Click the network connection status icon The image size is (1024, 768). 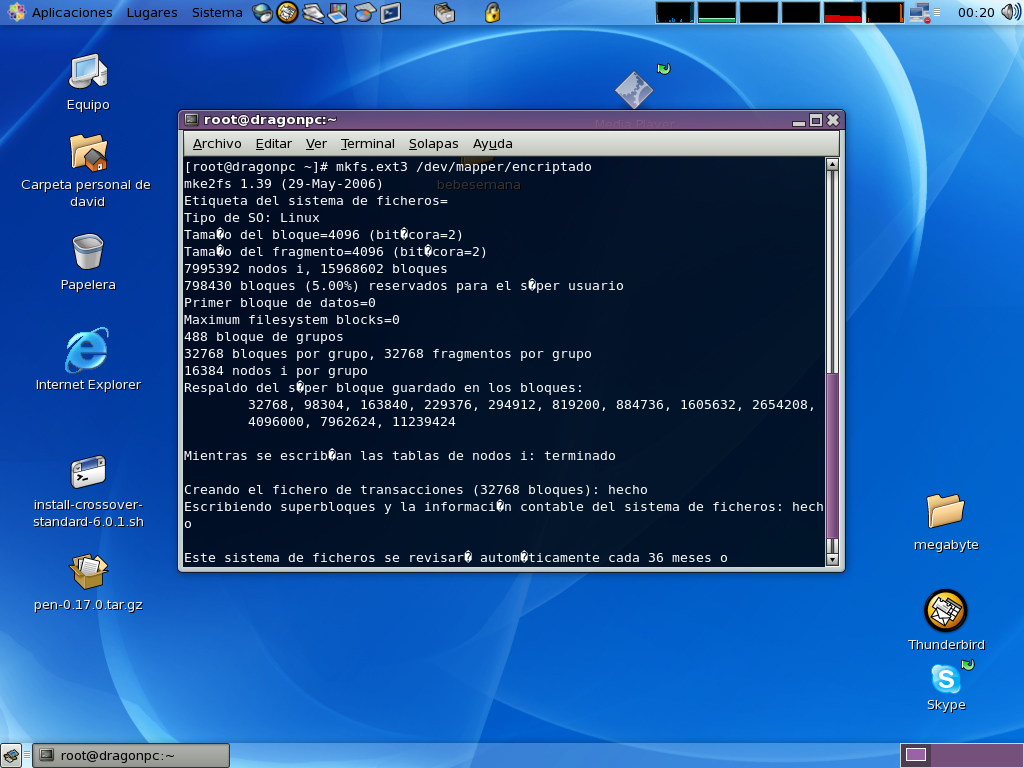[x=919, y=13]
